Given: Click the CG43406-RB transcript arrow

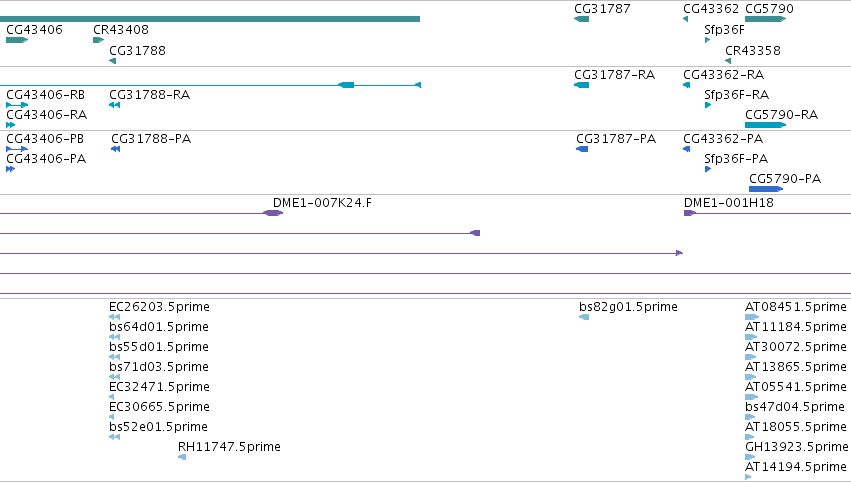Looking at the screenshot, I should (17, 105).
